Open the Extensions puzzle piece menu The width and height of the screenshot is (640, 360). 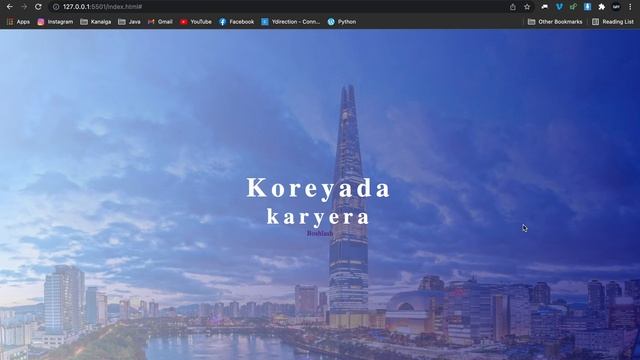click(602, 7)
